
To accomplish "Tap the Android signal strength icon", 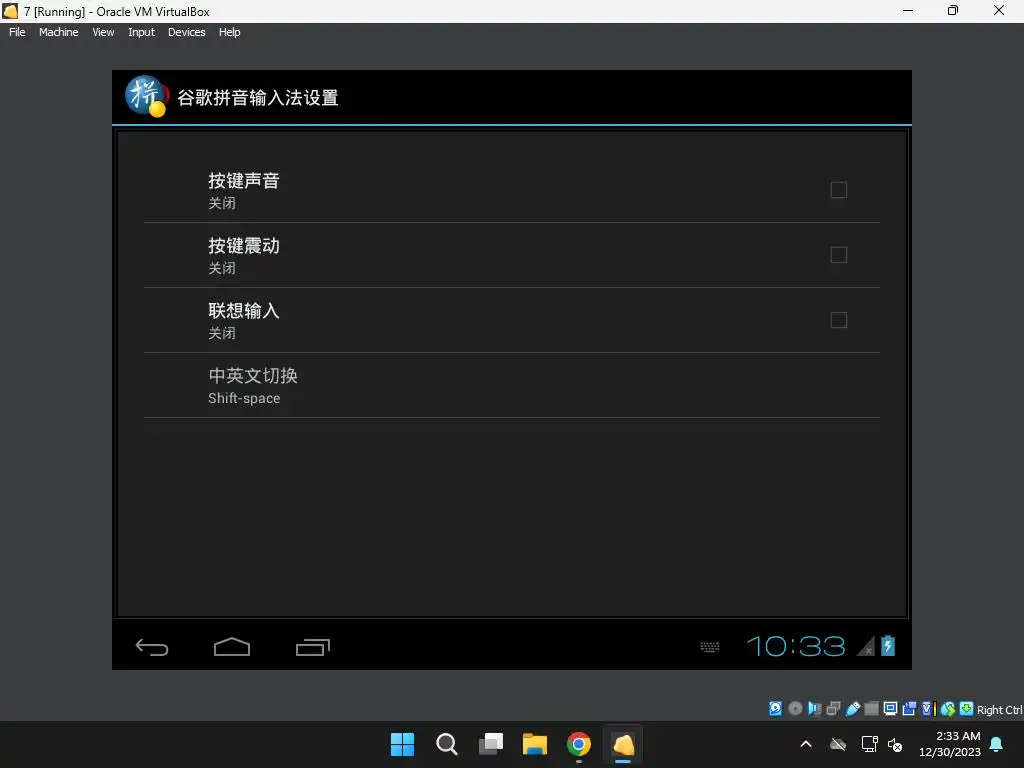I will (865, 647).
